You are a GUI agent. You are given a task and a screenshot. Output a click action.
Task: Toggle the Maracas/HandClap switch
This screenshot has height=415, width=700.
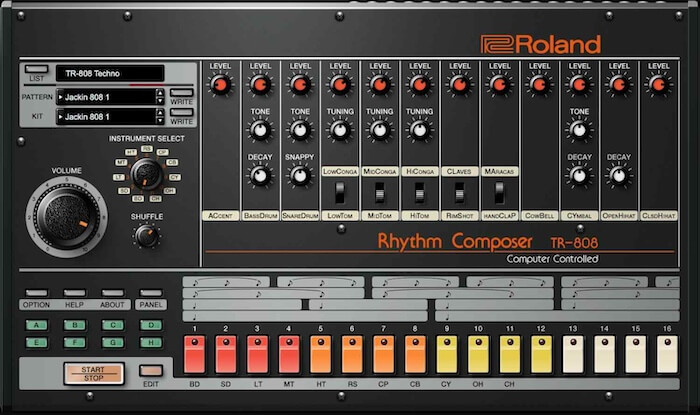500,192
